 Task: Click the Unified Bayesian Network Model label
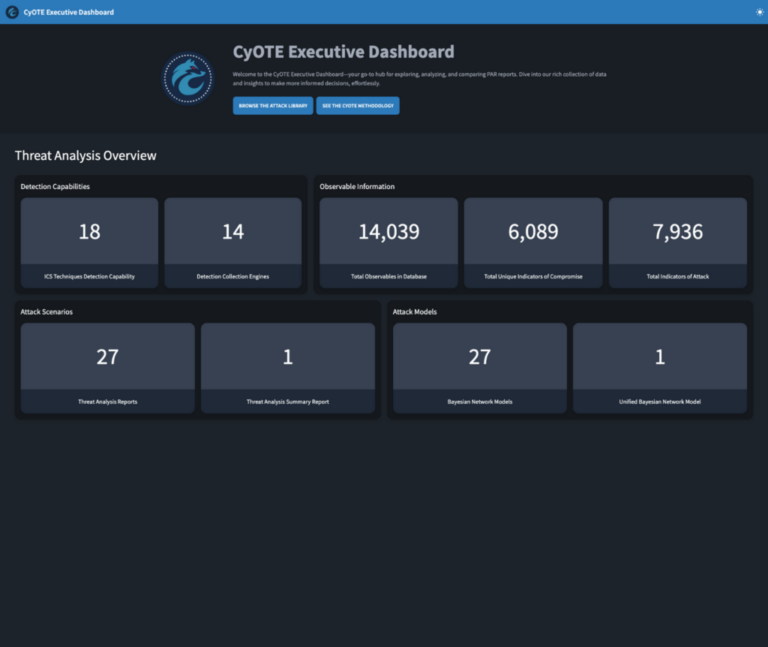(x=660, y=402)
